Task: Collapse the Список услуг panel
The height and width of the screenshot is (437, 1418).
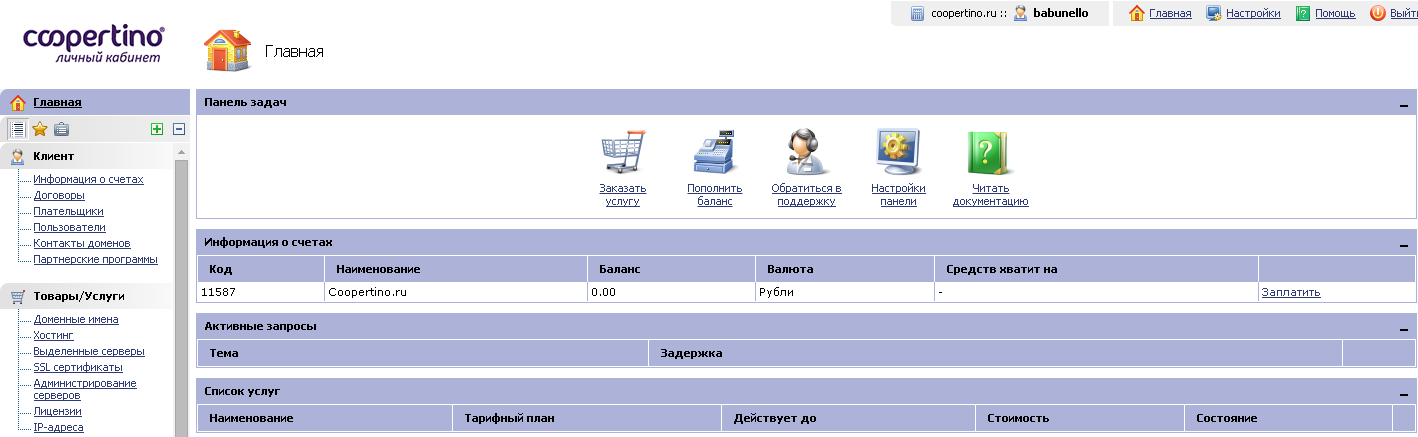Action: (x=1404, y=394)
